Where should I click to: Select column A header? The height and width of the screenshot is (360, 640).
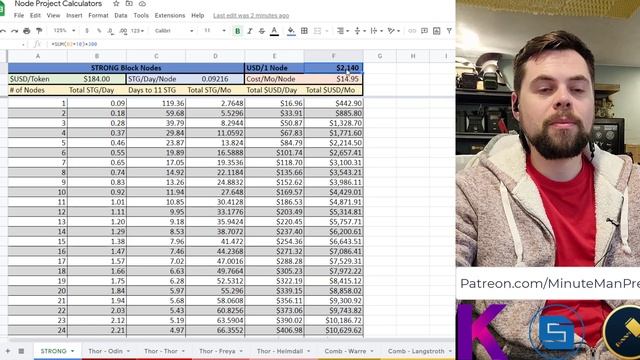tap(38, 56)
